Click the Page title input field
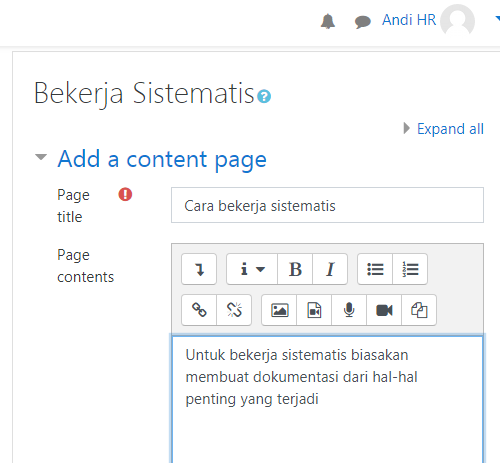Viewport: 500px width, 463px height. pos(327,205)
